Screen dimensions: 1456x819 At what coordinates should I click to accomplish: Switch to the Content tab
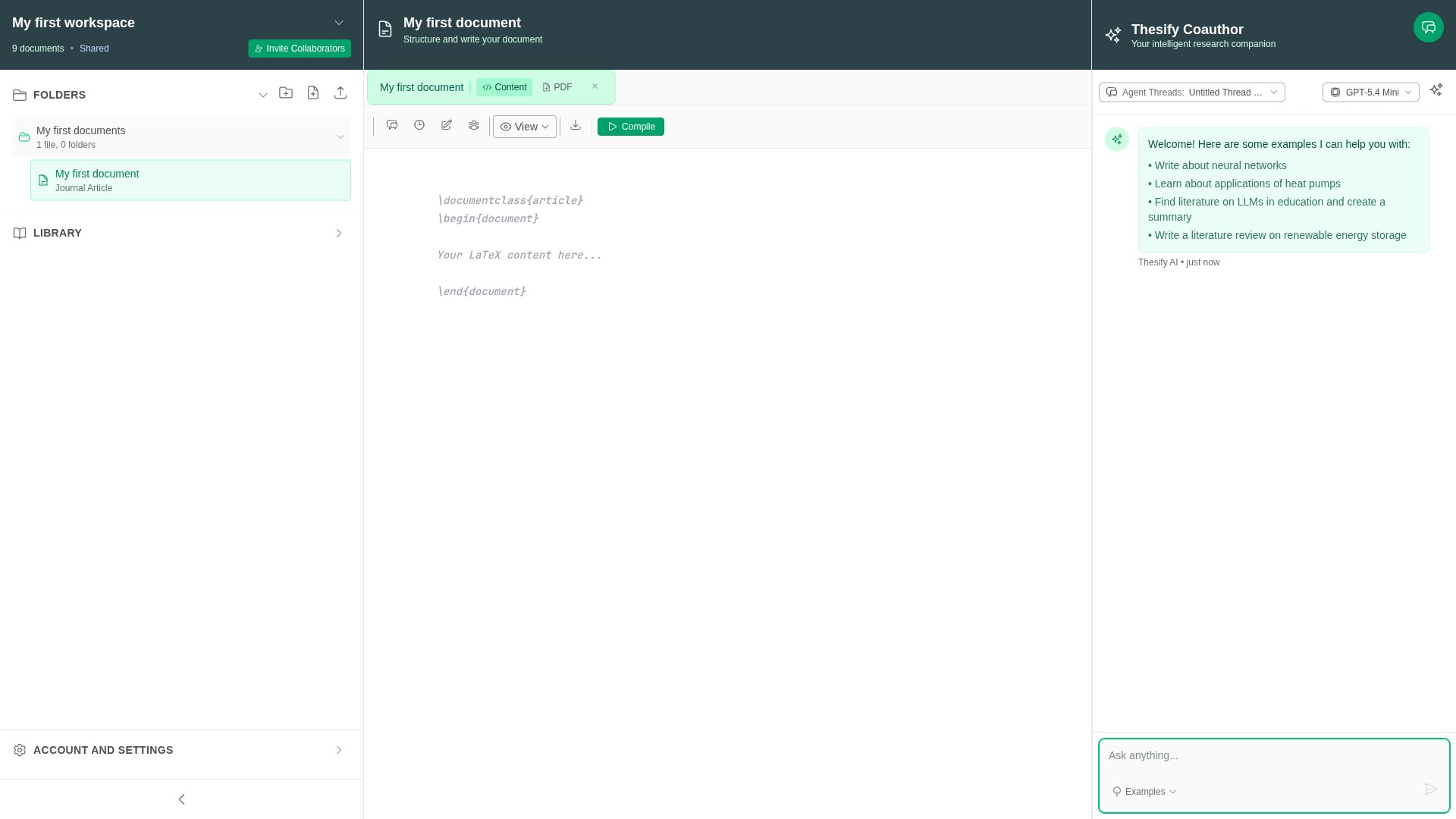(504, 87)
